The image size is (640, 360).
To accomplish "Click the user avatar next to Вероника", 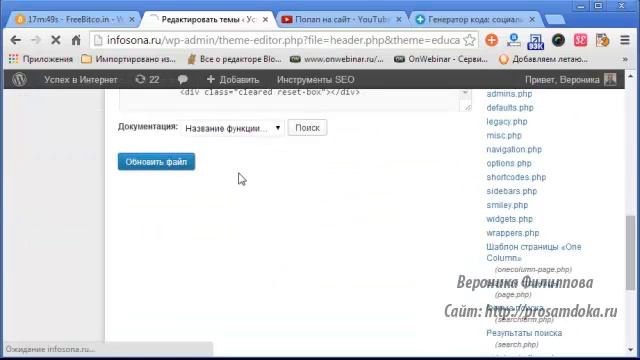I will click(610, 80).
